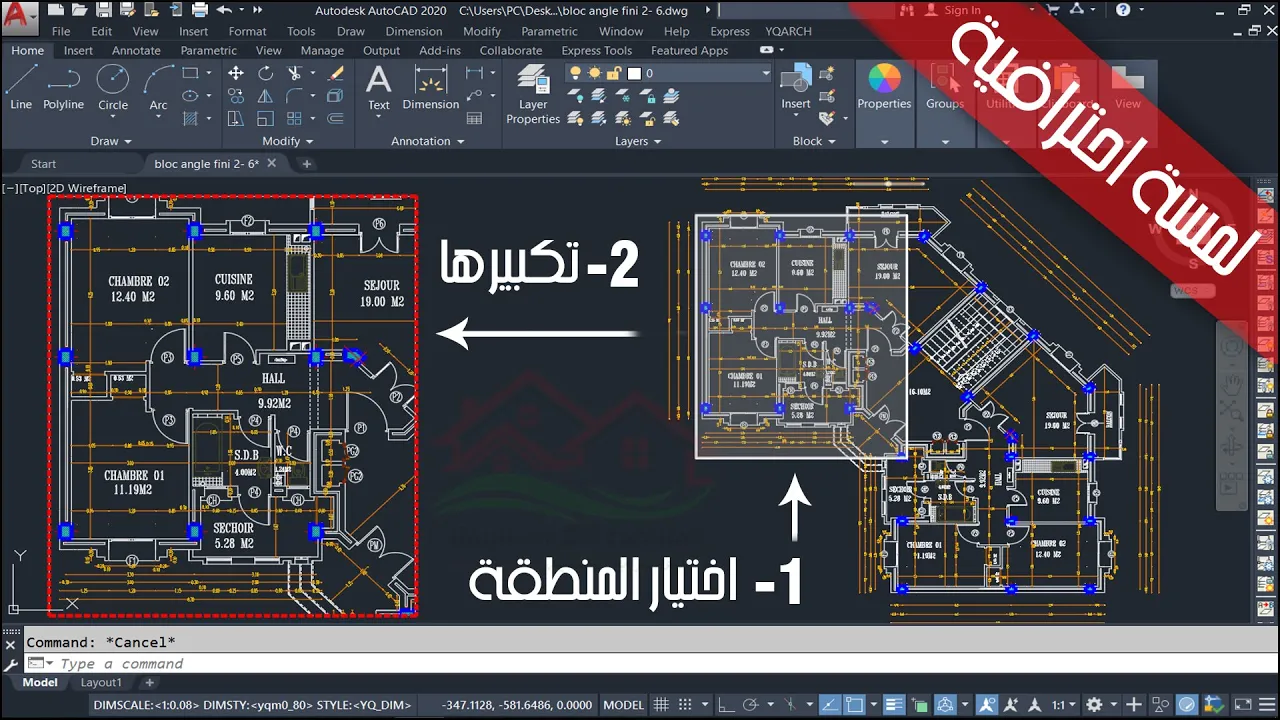Select the Hatch tool in Draw panel
Screen dimensions: 1280x720
(190, 118)
